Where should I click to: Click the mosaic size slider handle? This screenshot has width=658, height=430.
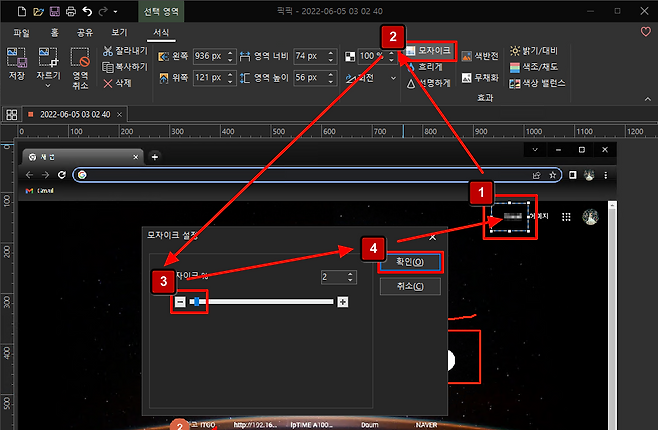click(198, 301)
